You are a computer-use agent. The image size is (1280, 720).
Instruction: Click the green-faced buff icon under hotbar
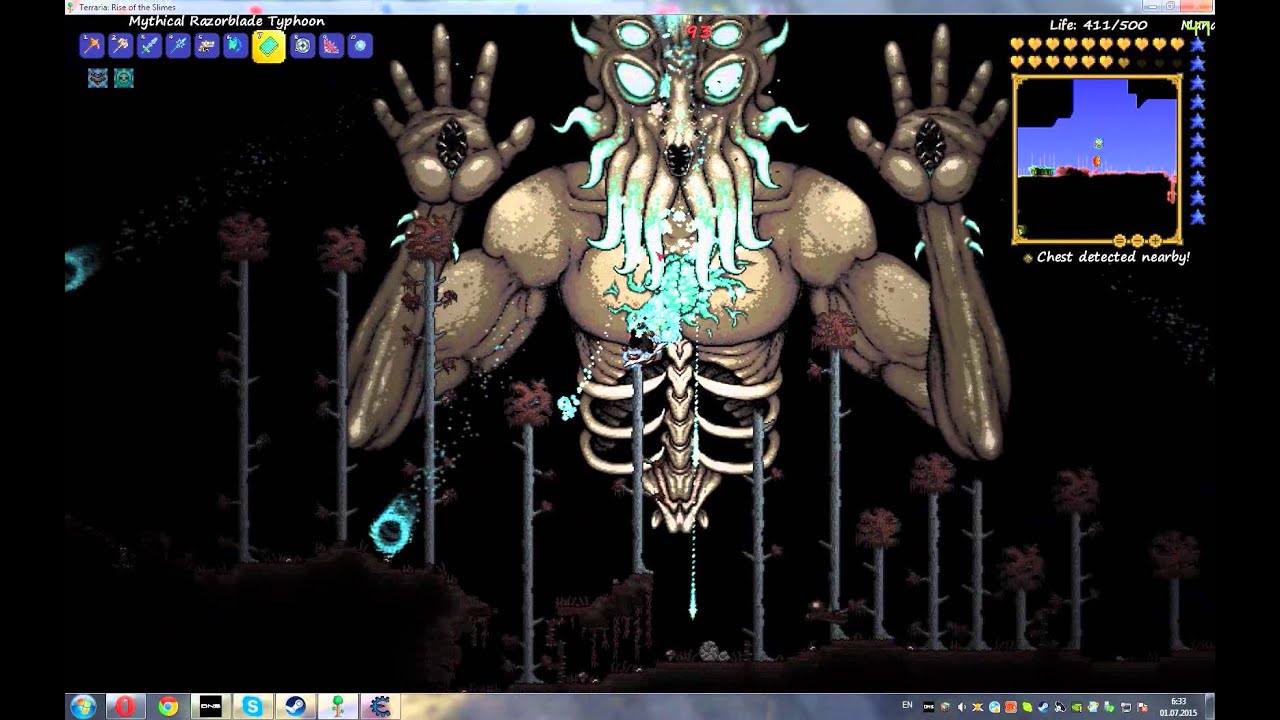click(x=124, y=78)
